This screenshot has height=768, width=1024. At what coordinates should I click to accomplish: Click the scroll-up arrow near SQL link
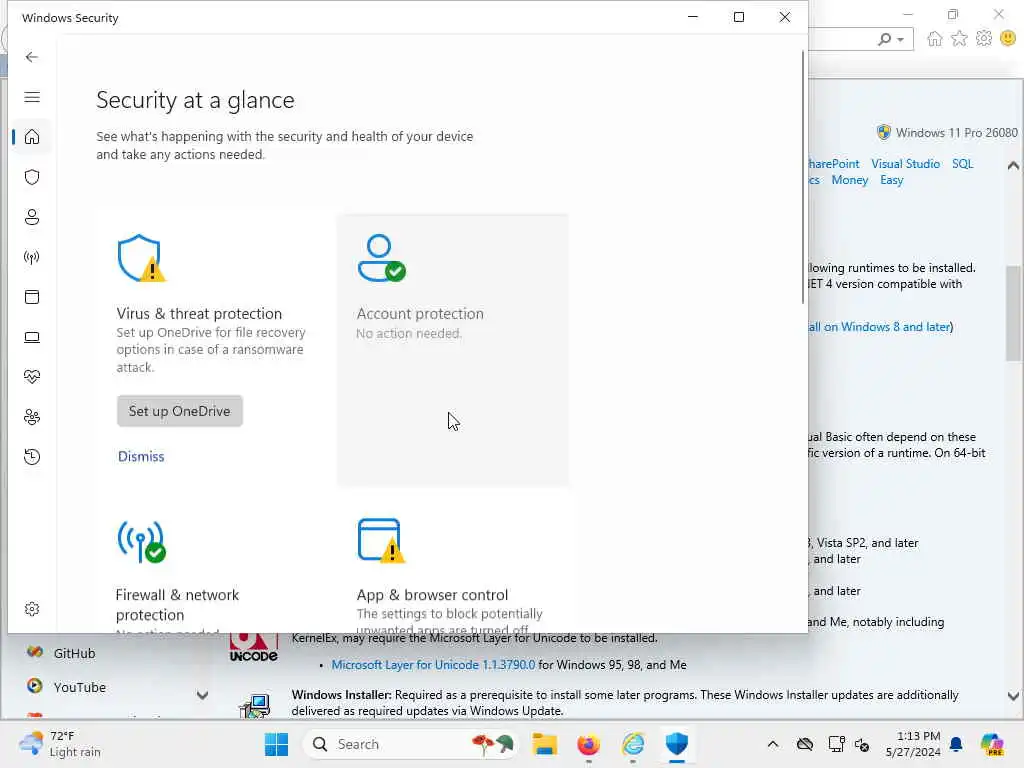point(1013,165)
